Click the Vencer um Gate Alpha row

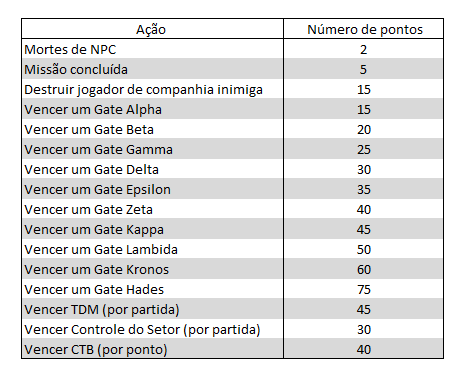232,109
